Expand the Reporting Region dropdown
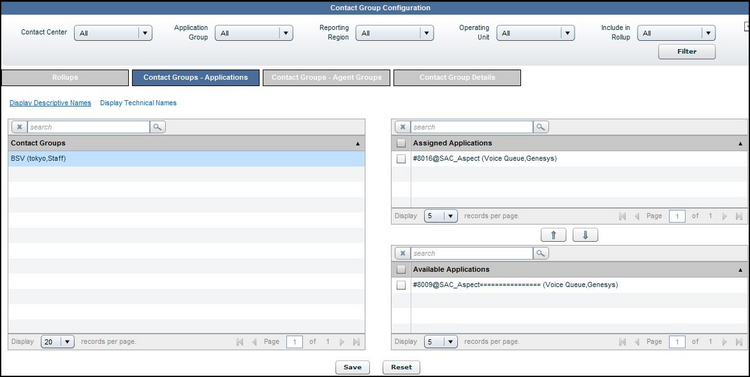The height and width of the screenshot is (377, 750). [395, 33]
